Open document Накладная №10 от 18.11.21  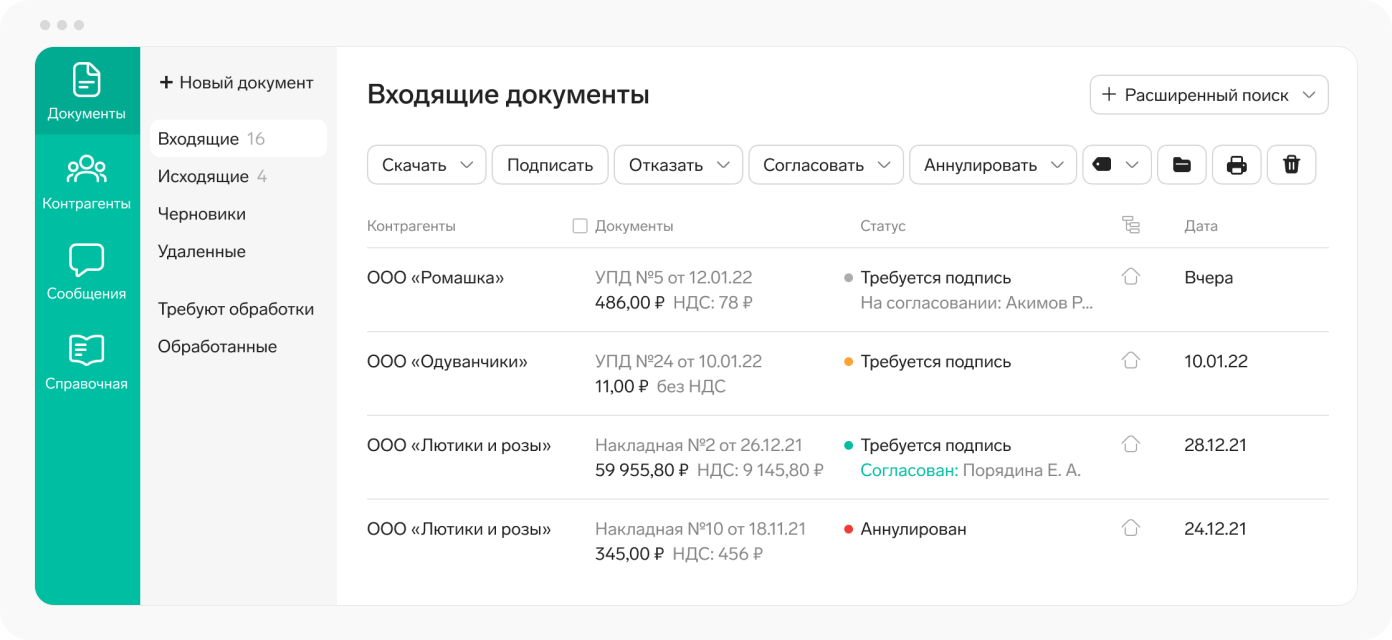point(700,529)
